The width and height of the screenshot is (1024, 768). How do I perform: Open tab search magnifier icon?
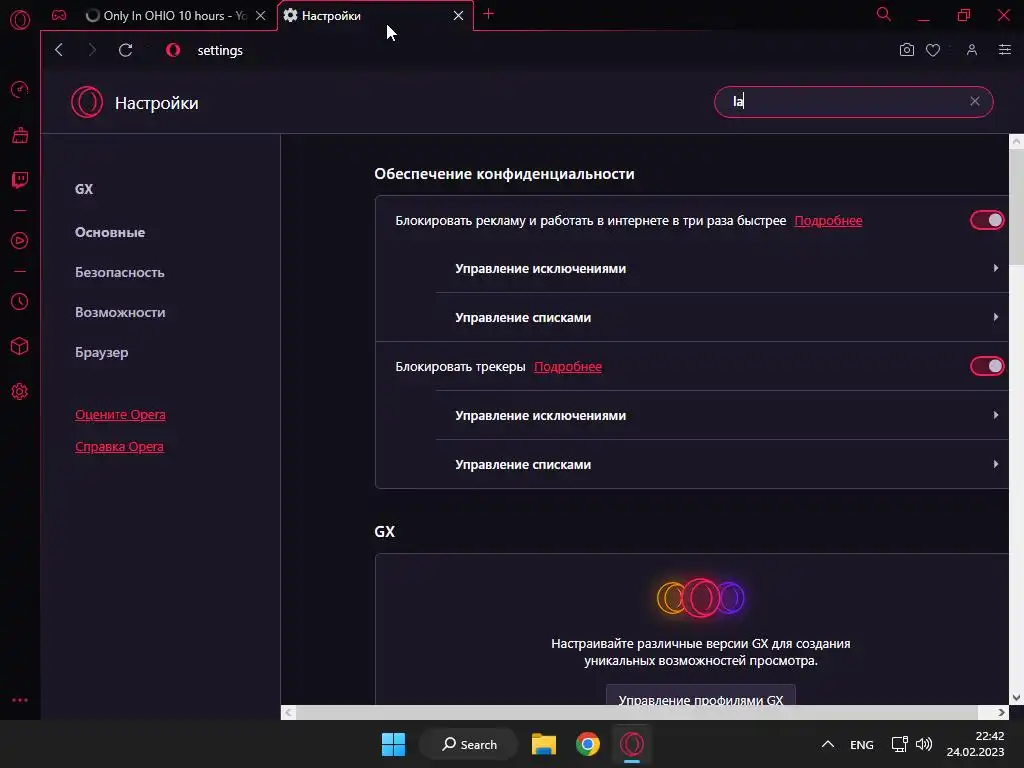click(884, 14)
